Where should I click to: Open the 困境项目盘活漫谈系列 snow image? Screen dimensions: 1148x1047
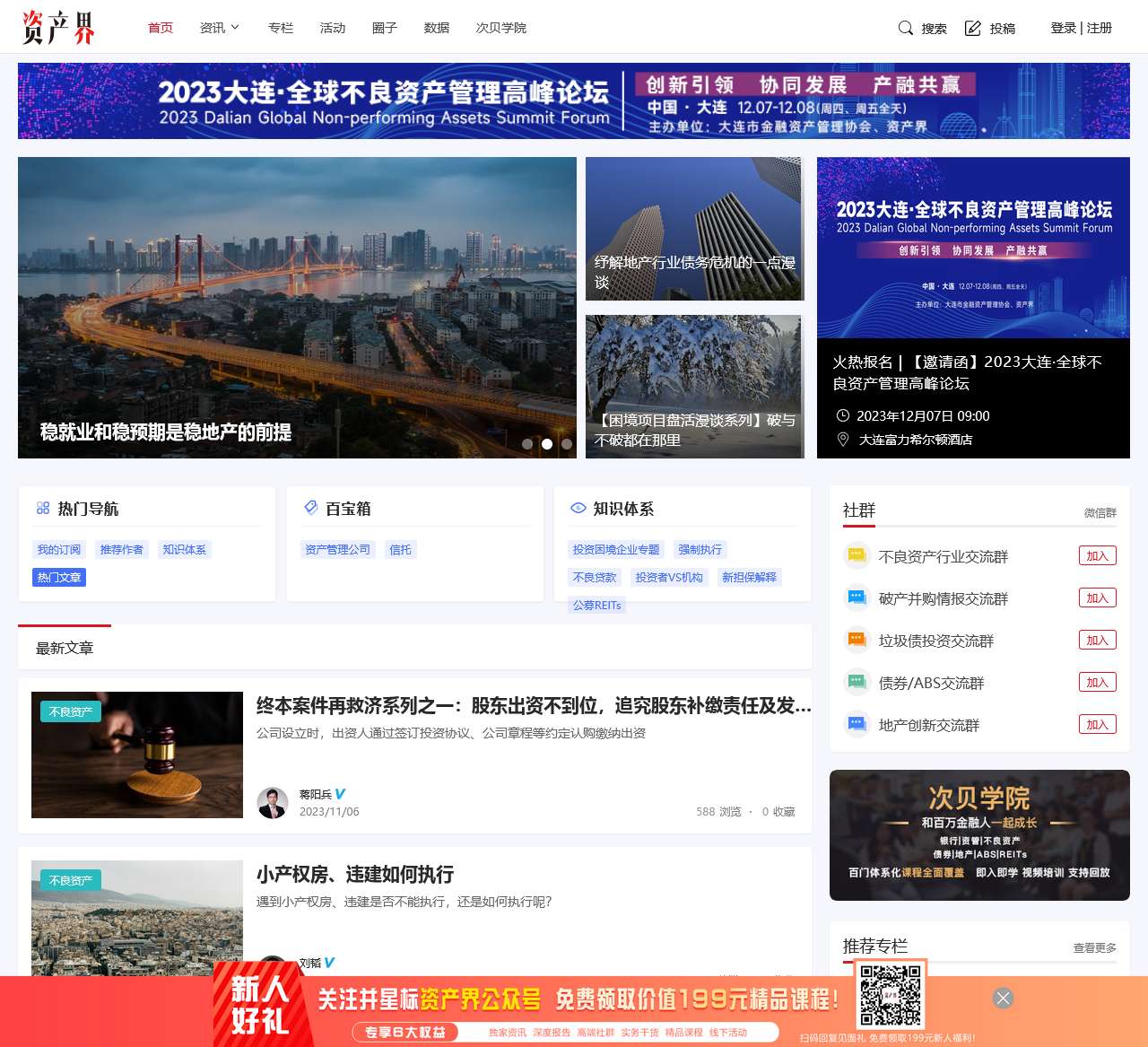pos(695,387)
